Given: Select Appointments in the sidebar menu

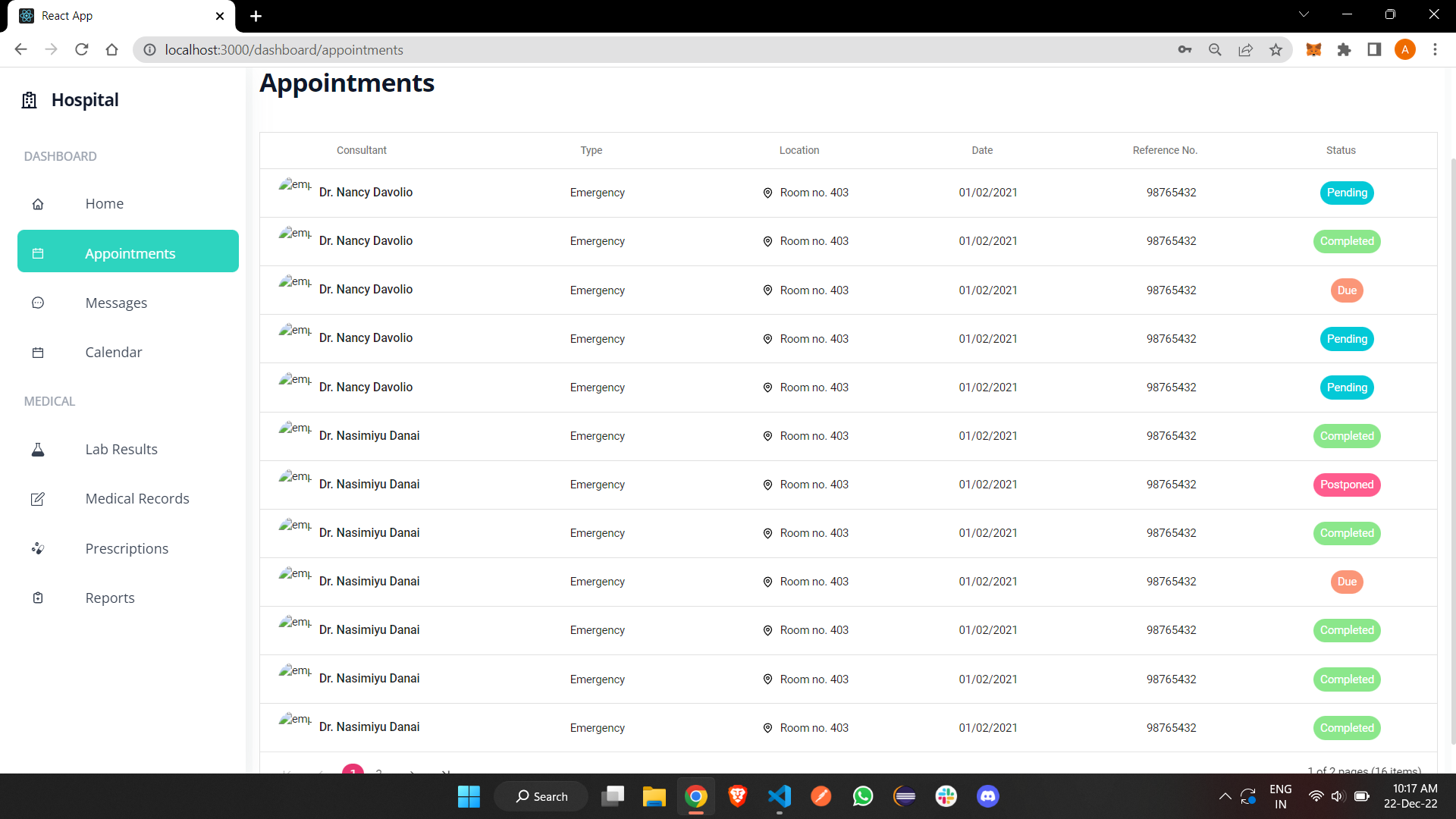Looking at the screenshot, I should (x=129, y=253).
